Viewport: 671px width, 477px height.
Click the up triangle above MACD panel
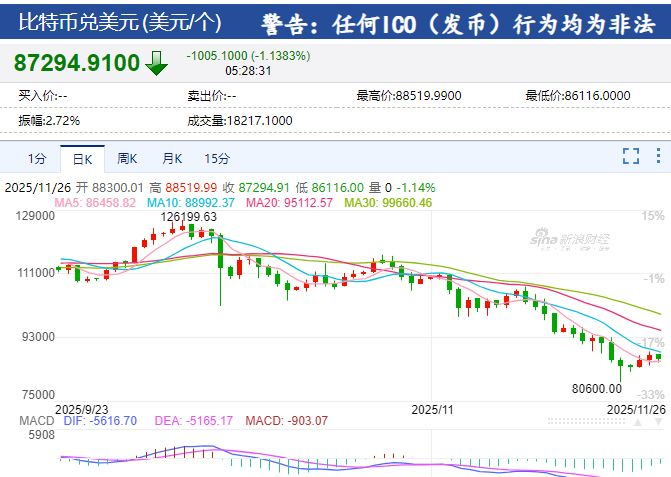[638, 422]
